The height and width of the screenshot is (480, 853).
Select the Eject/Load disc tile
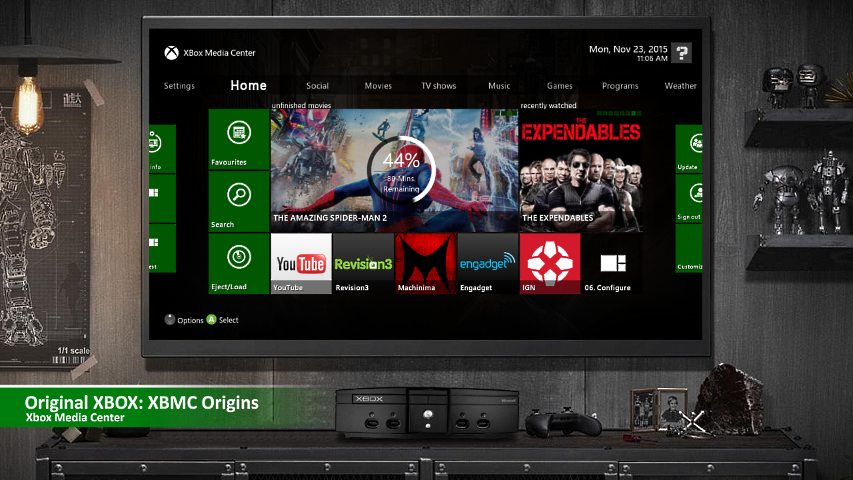pyautogui.click(x=238, y=263)
